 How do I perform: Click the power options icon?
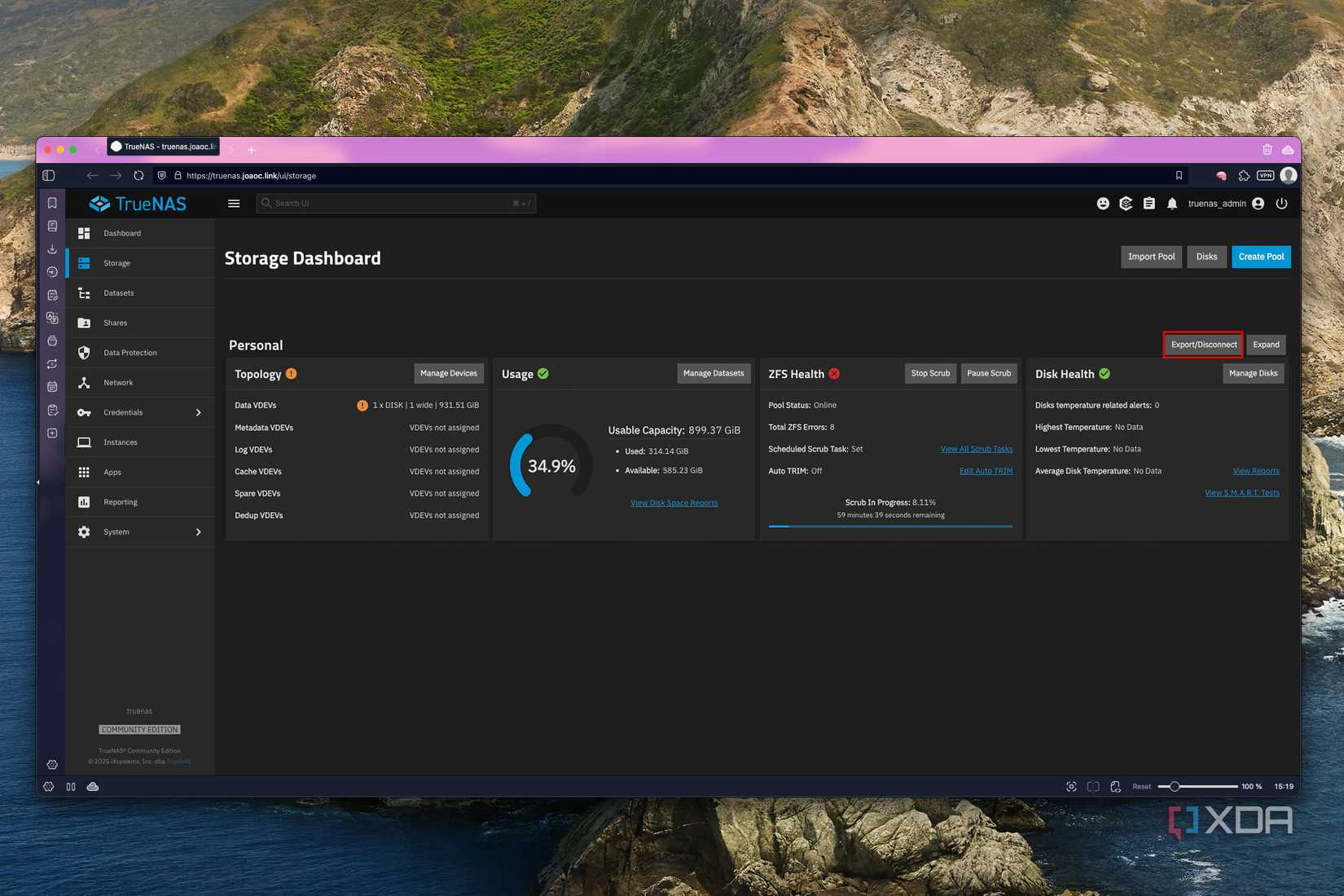[1282, 204]
